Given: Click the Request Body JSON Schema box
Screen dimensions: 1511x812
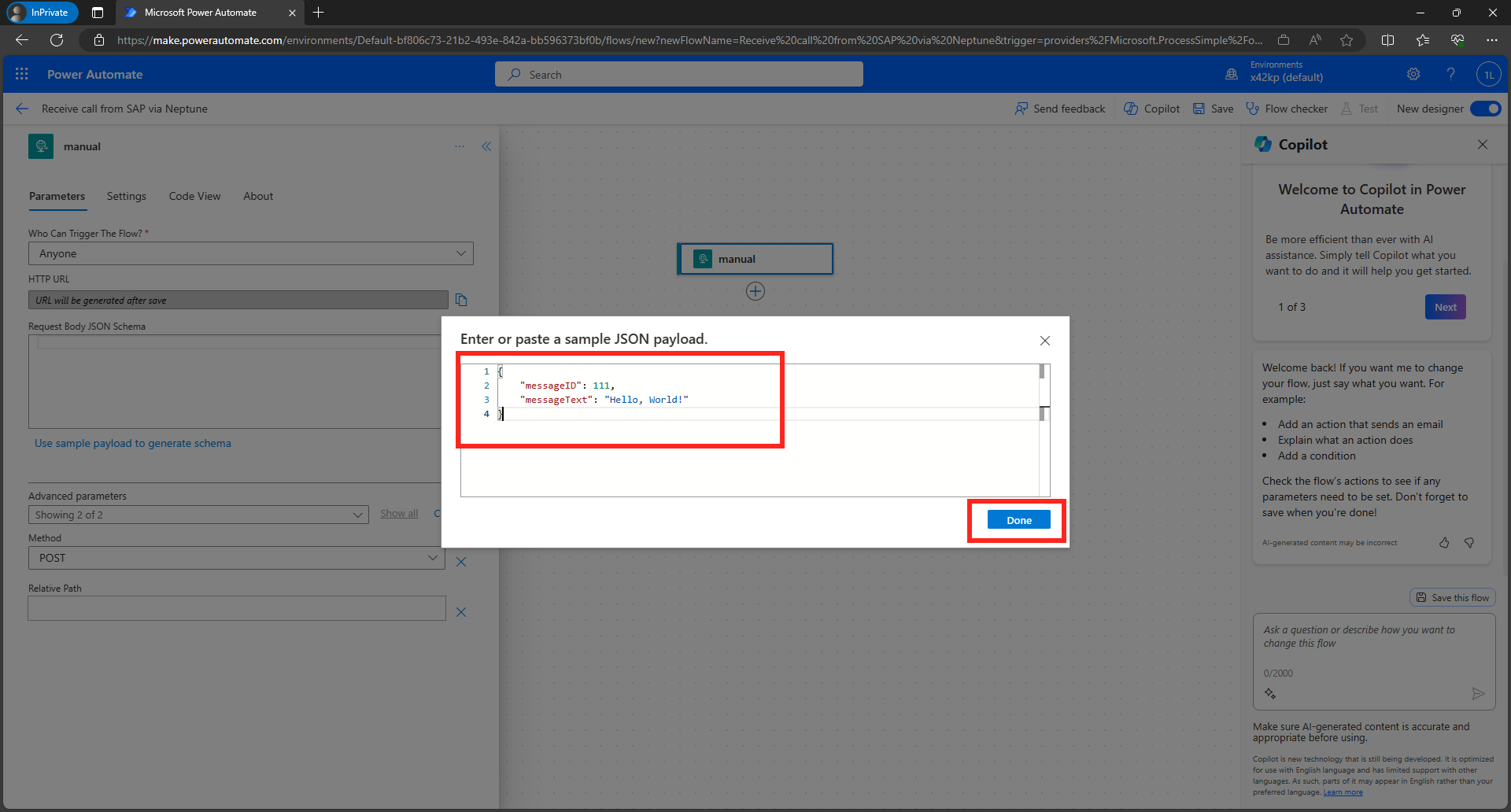Looking at the screenshot, I should [x=235, y=382].
